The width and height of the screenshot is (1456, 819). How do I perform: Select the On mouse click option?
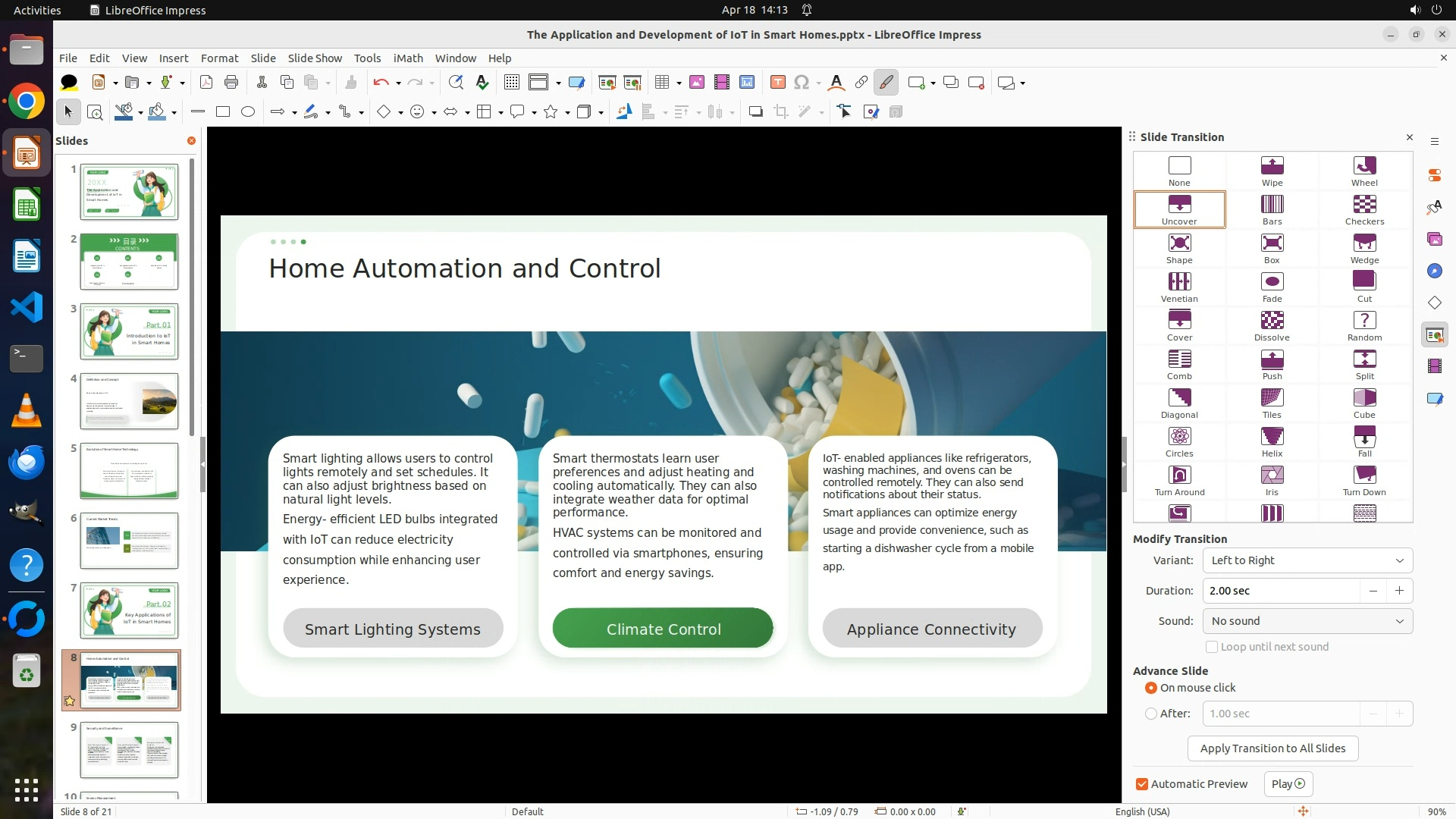pos(1151,688)
